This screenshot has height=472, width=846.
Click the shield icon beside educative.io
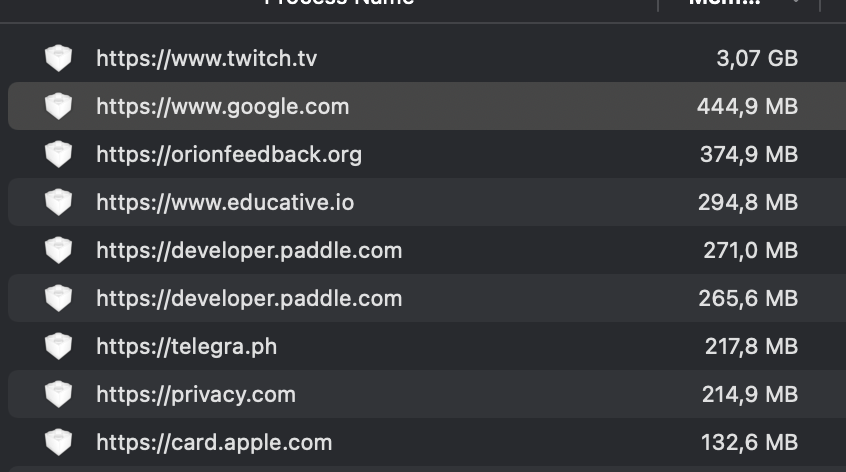tap(59, 202)
